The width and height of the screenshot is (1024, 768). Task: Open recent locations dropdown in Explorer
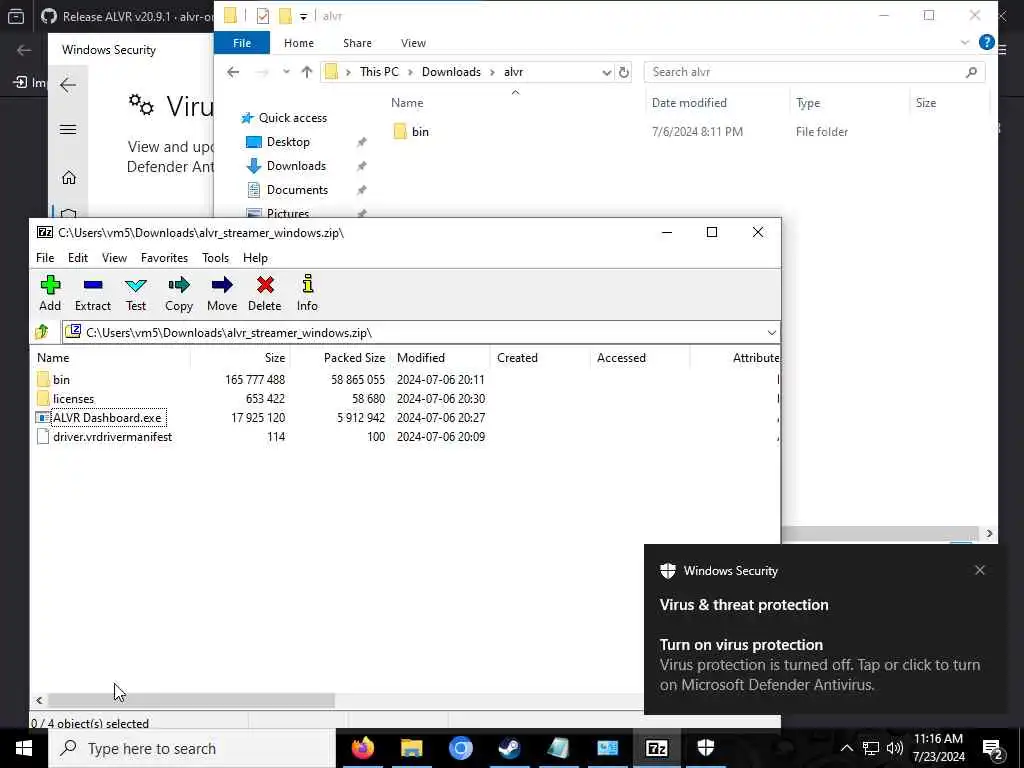(286, 72)
